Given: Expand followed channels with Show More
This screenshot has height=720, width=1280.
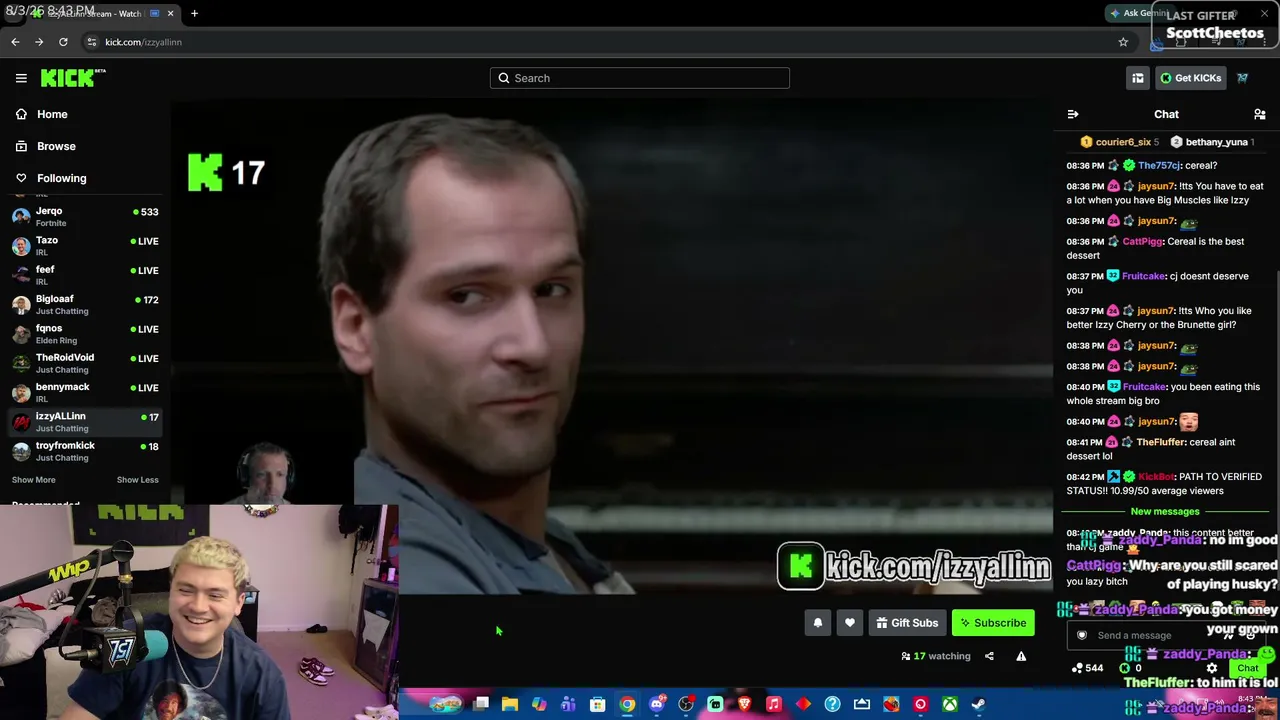Looking at the screenshot, I should coord(33,480).
